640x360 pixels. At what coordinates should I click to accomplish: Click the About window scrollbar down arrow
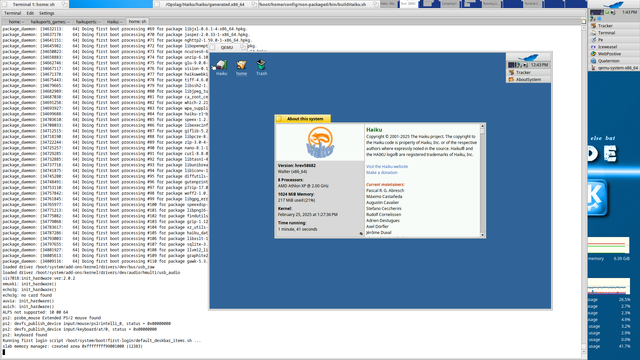[482, 235]
